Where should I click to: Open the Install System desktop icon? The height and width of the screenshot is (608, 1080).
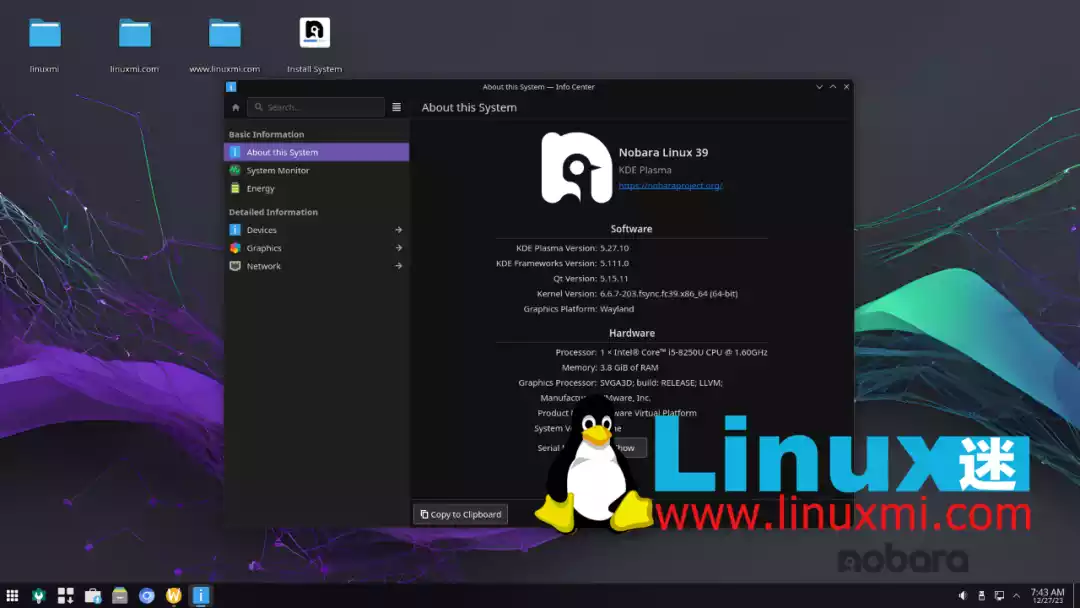coord(313,32)
